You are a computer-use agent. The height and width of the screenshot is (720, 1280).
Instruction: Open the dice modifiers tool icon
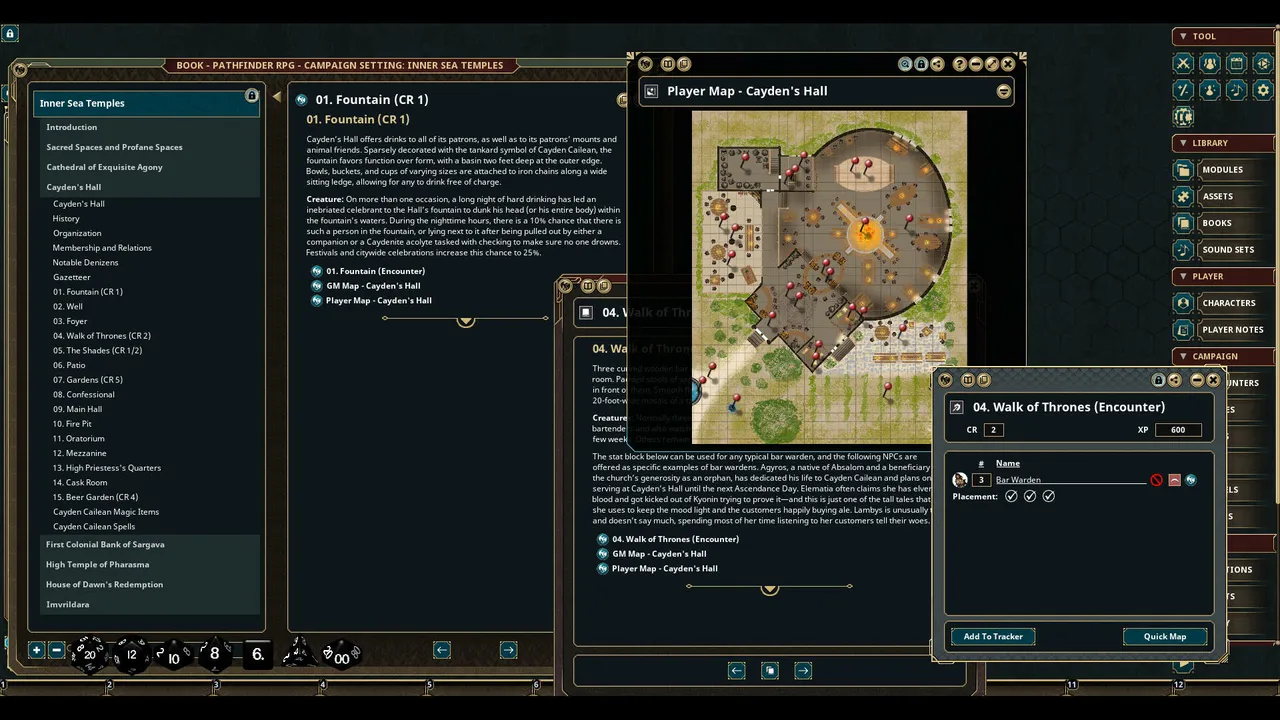1184,90
